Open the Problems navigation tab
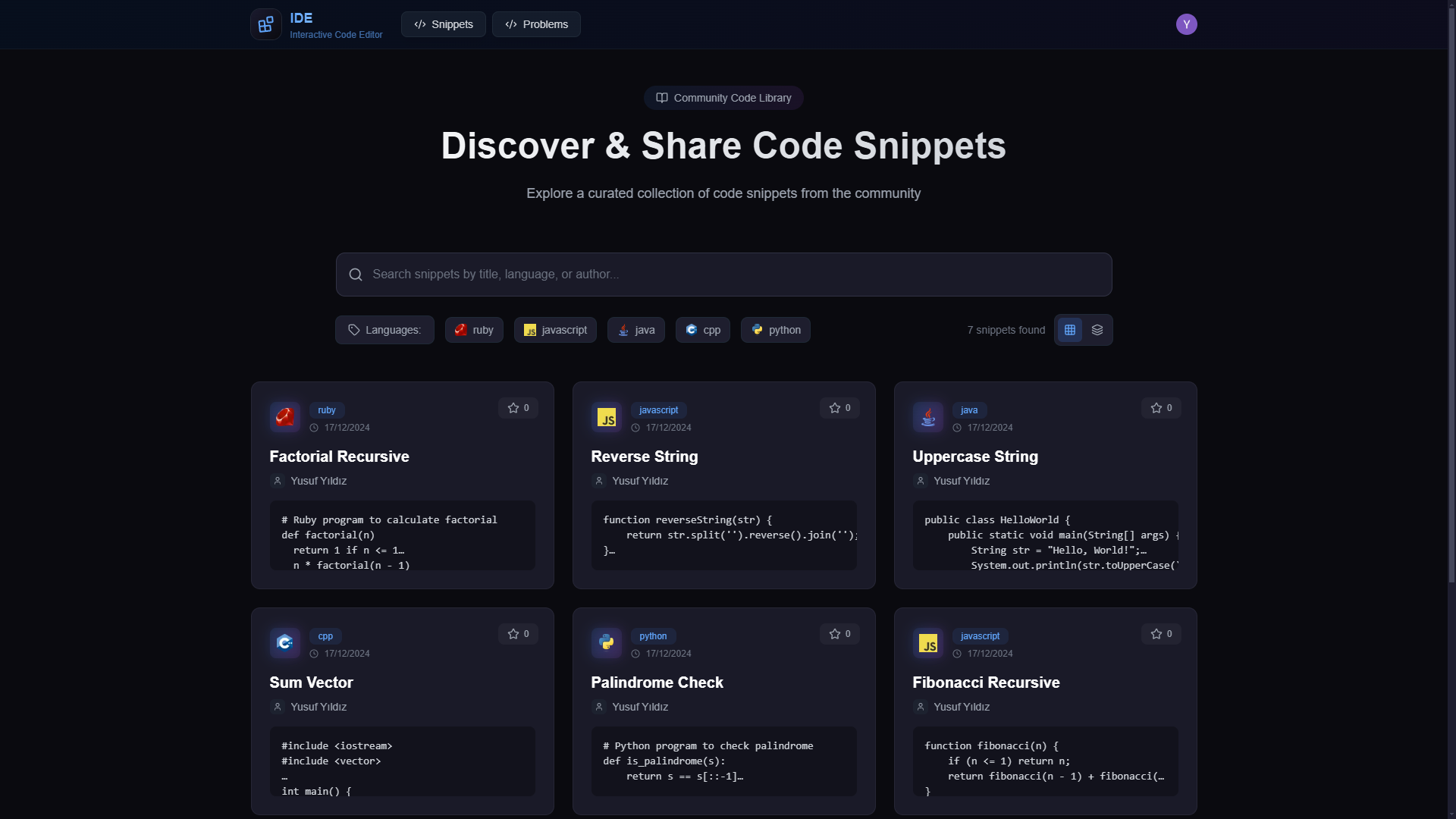Image resolution: width=1456 pixels, height=819 pixels. 536,24
